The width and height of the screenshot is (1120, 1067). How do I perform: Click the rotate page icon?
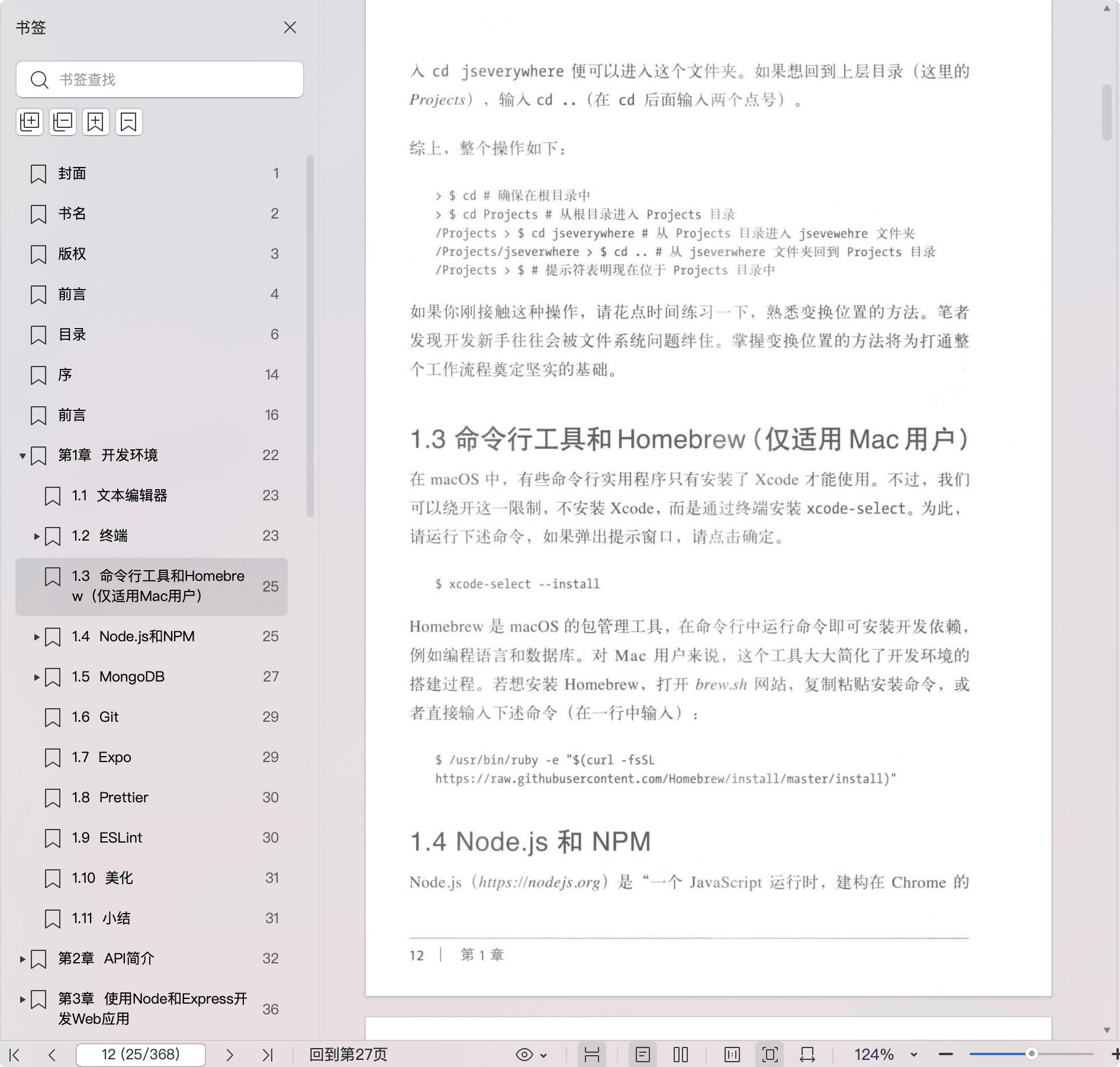(x=807, y=1055)
